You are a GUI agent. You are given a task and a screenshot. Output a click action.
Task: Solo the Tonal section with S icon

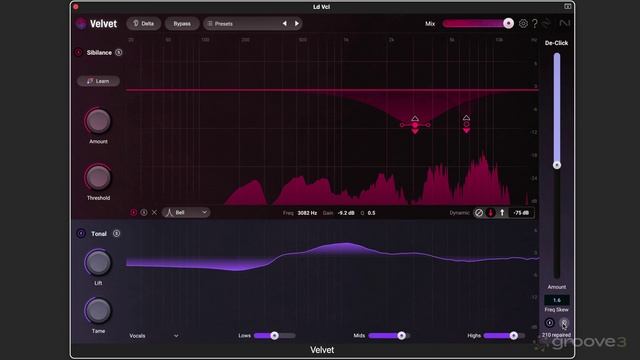coord(116,233)
